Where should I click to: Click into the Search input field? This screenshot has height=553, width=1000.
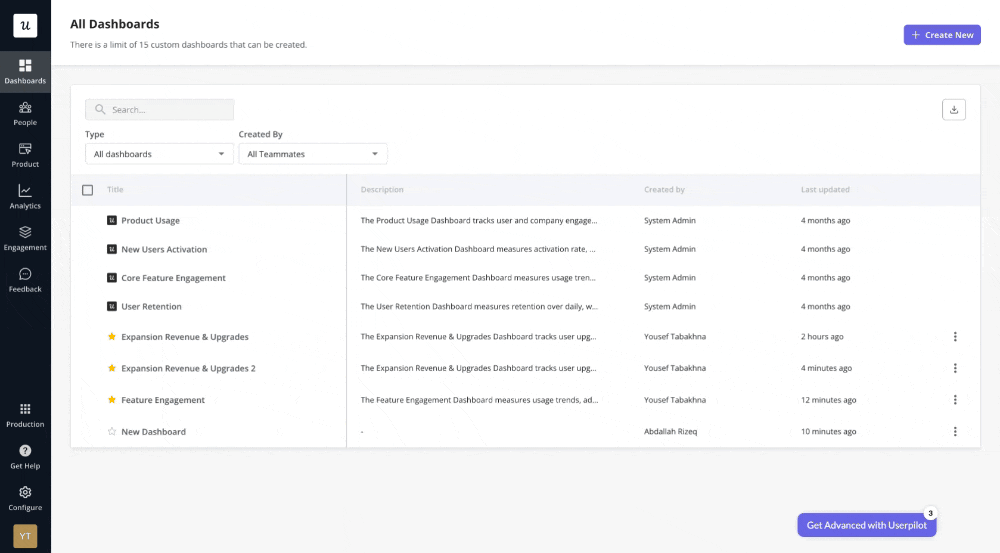pyautogui.click(x=165, y=110)
